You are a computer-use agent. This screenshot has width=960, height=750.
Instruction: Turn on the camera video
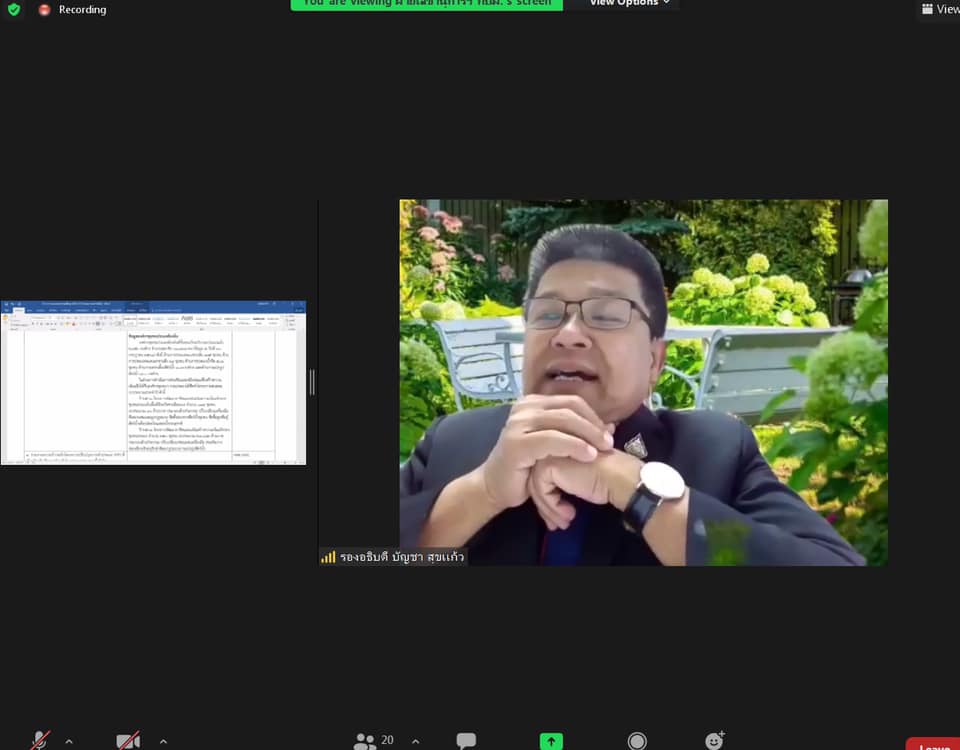point(128,741)
